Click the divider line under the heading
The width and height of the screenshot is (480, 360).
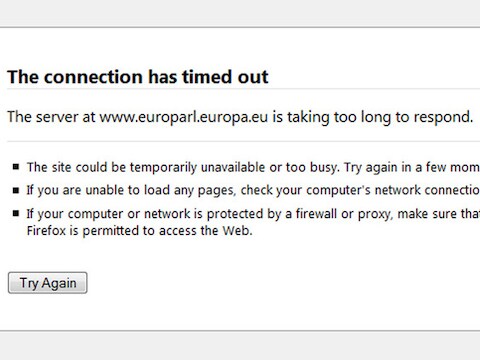[243, 89]
